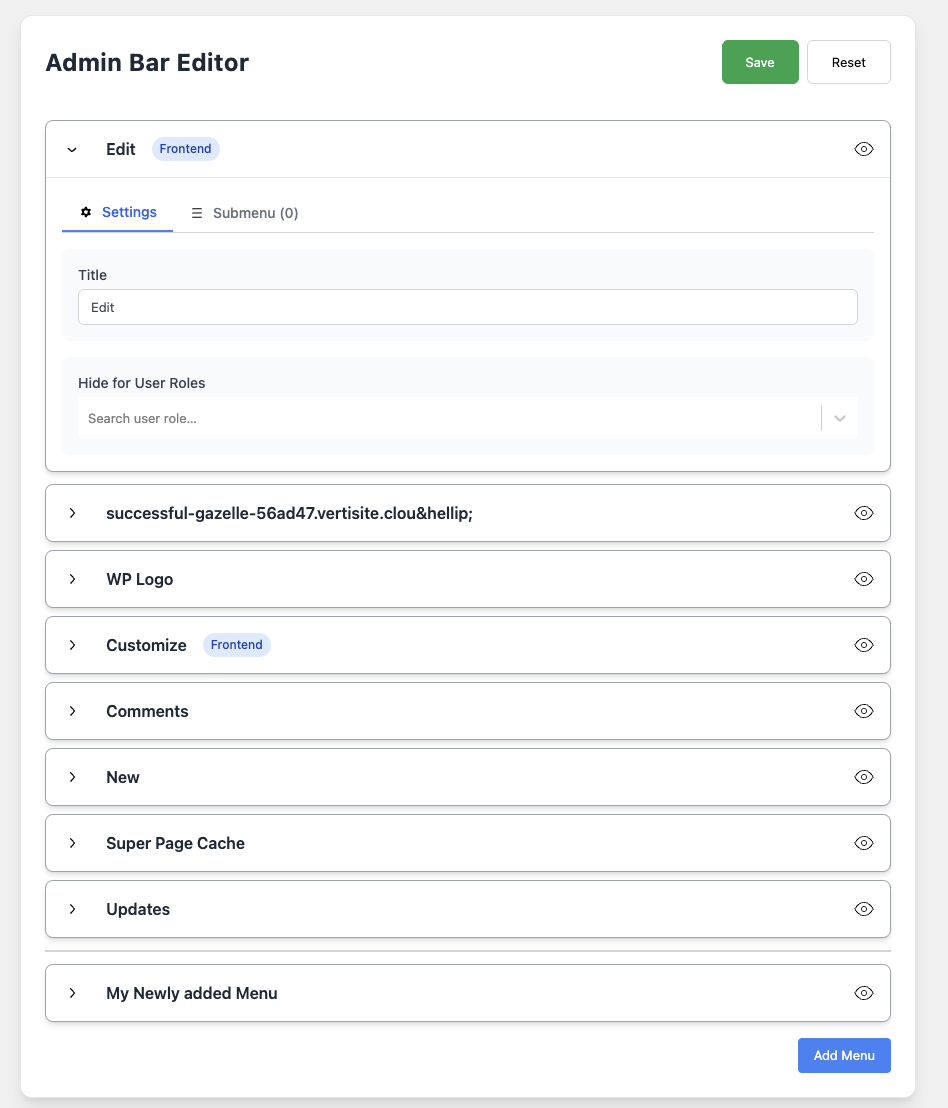948x1108 pixels.
Task: Toggle visibility eye icon for Edit menu
Action: pyautogui.click(x=864, y=149)
